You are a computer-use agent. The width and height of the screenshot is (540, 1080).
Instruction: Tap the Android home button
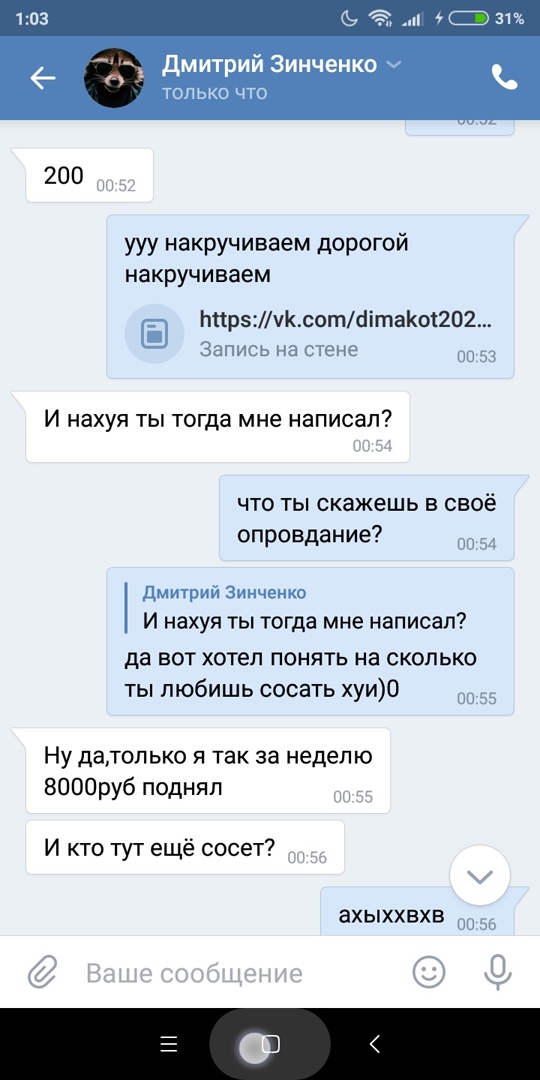[270, 1044]
